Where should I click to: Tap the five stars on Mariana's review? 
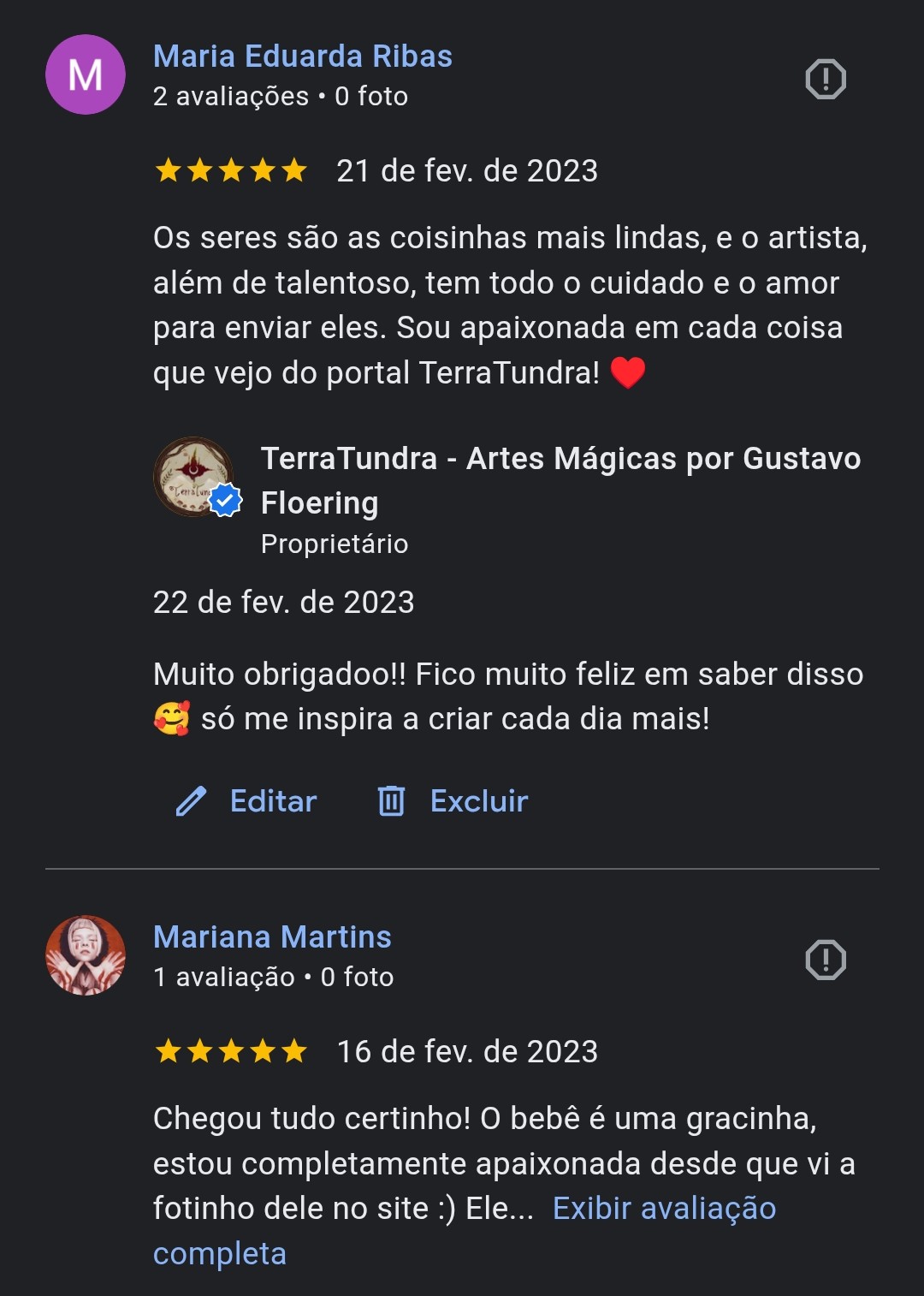point(231,1051)
